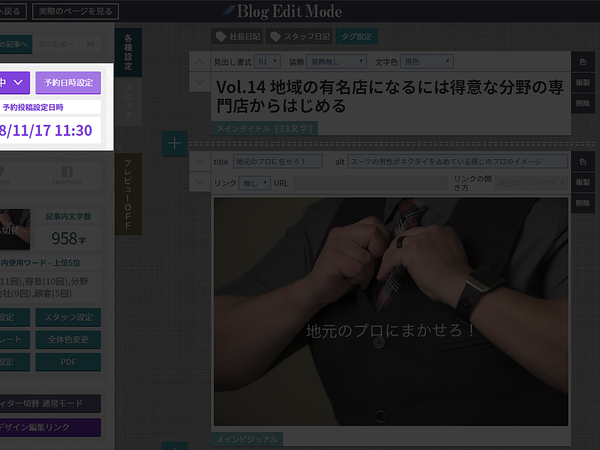Open the 予約日時設定 scheduling button

click(68, 83)
